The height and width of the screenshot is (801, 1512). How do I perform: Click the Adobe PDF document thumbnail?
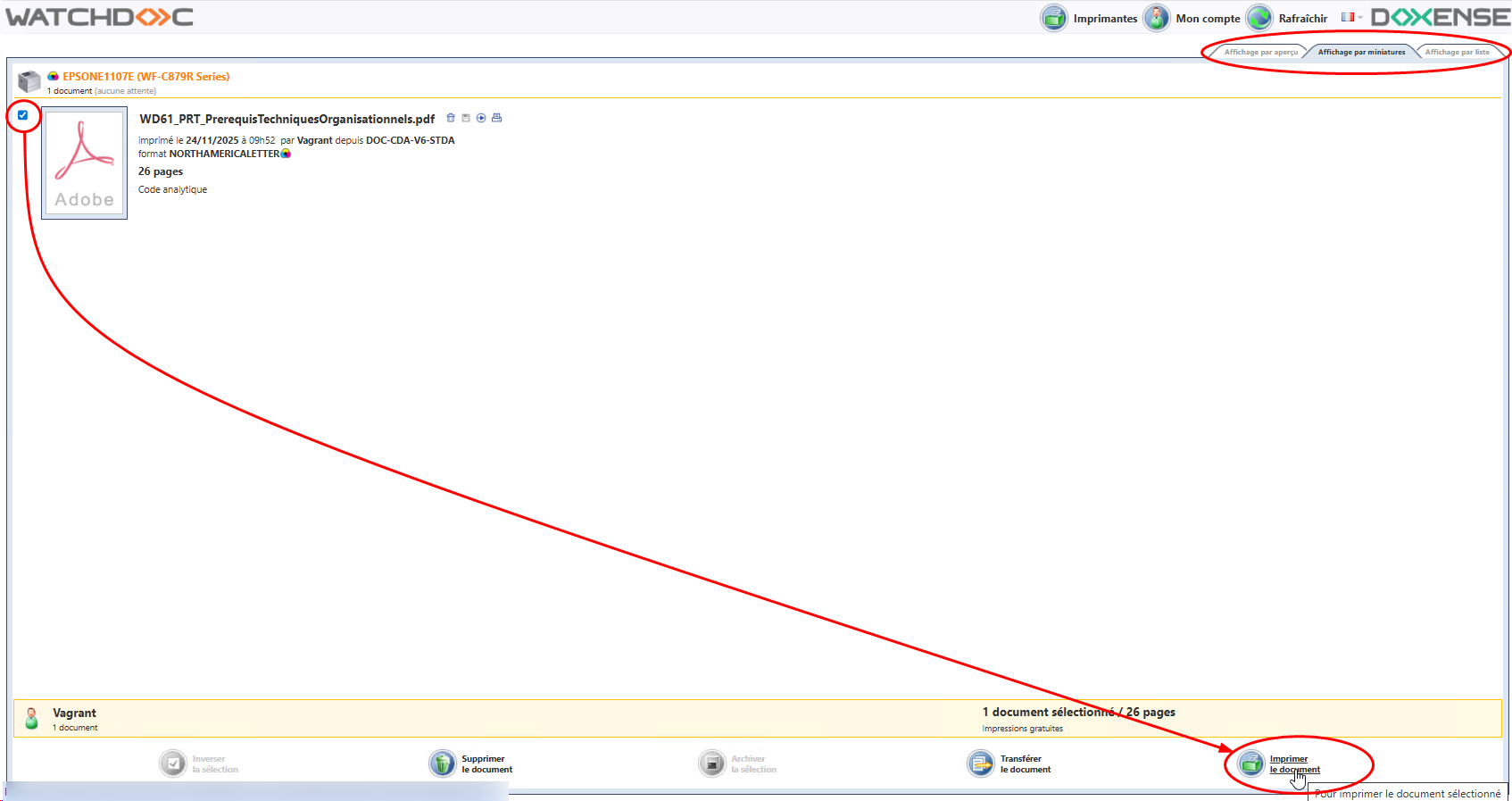[85, 163]
